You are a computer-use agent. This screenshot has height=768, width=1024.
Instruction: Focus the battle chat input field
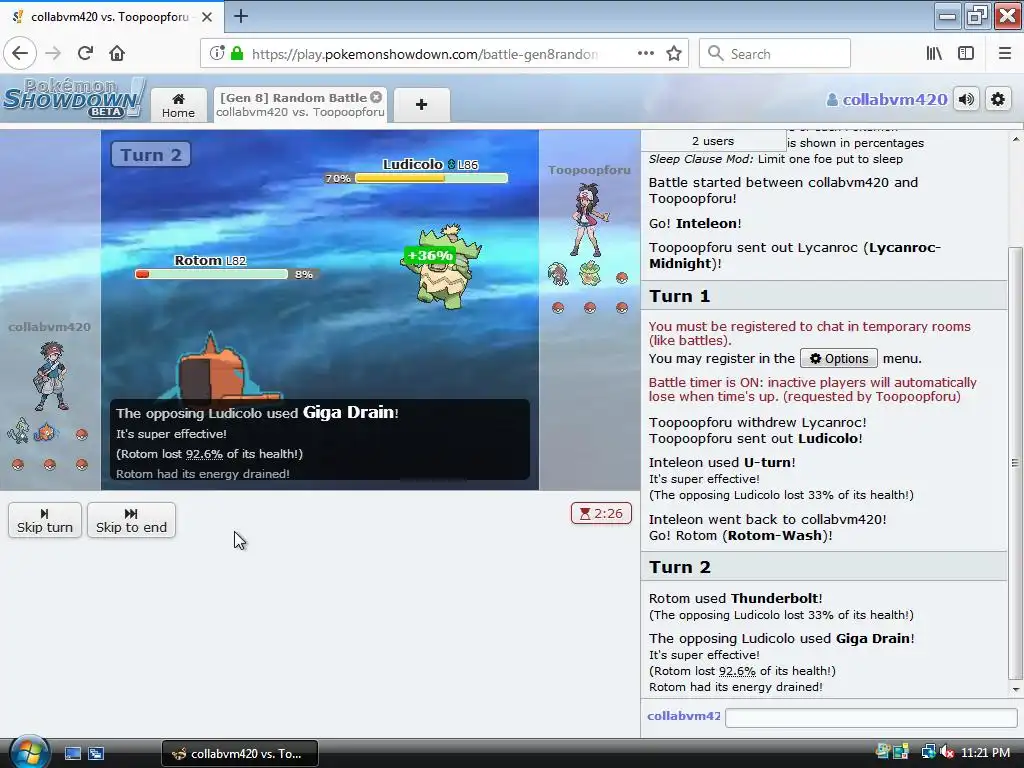point(871,718)
